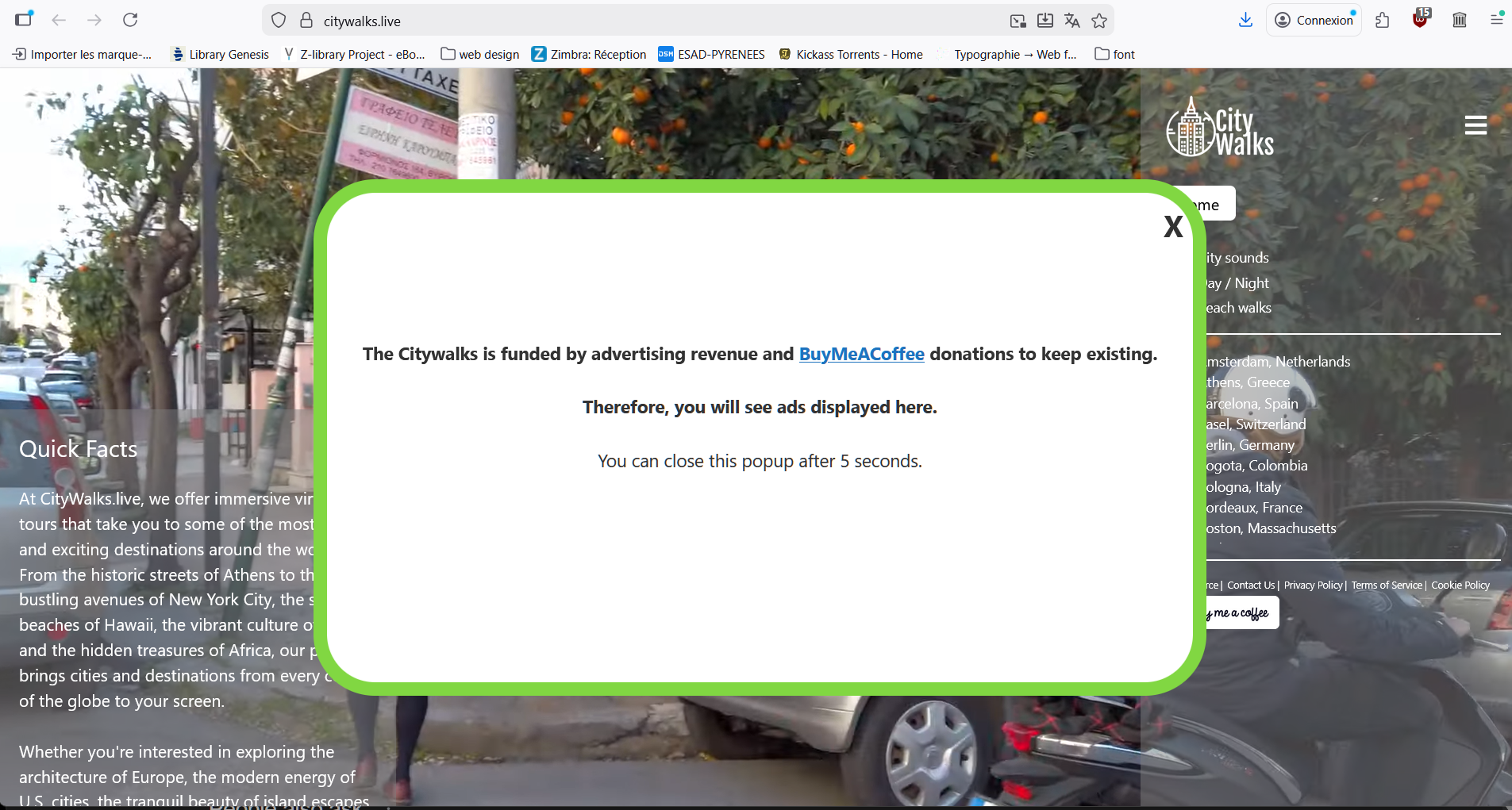Choose Bogota, Colombia in the city list
This screenshot has height=810, width=1512.
1256,466
